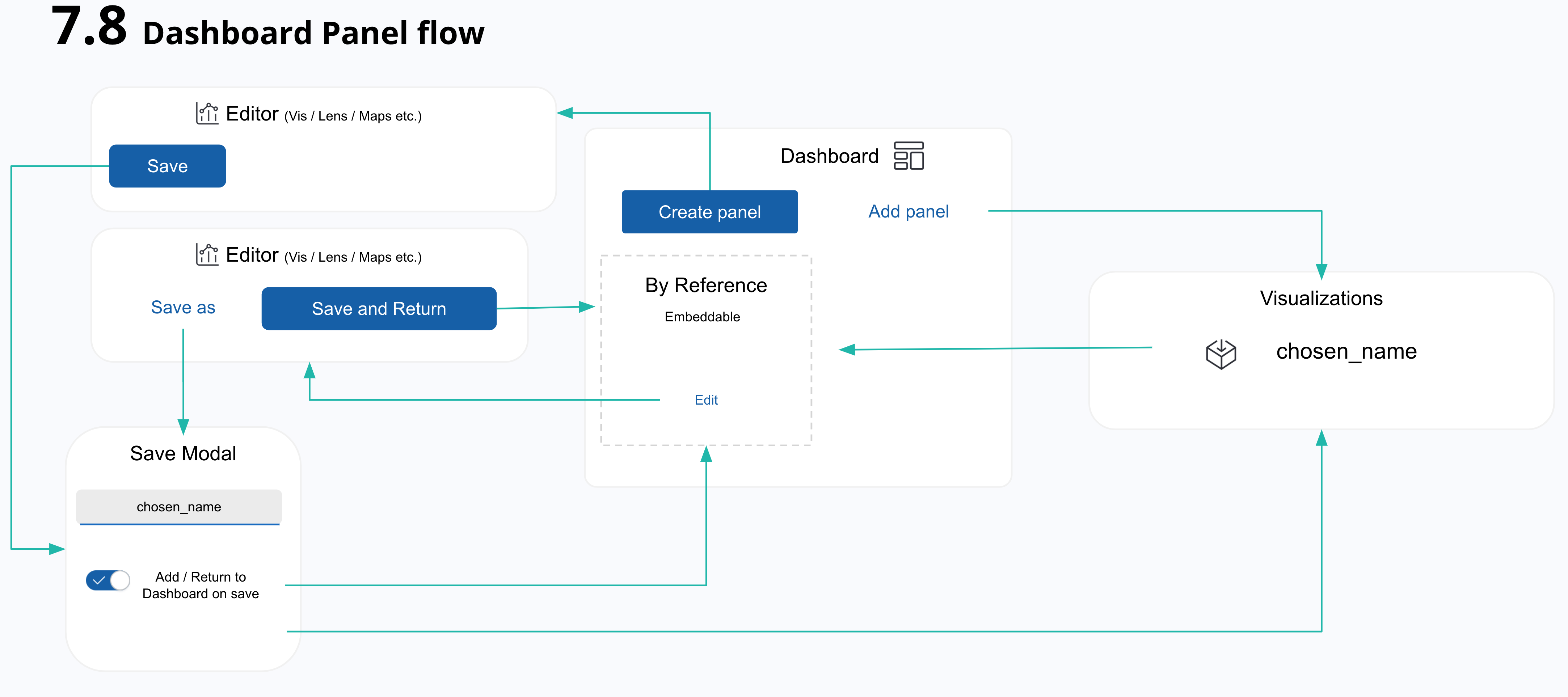Click the Create panel button

(709, 212)
